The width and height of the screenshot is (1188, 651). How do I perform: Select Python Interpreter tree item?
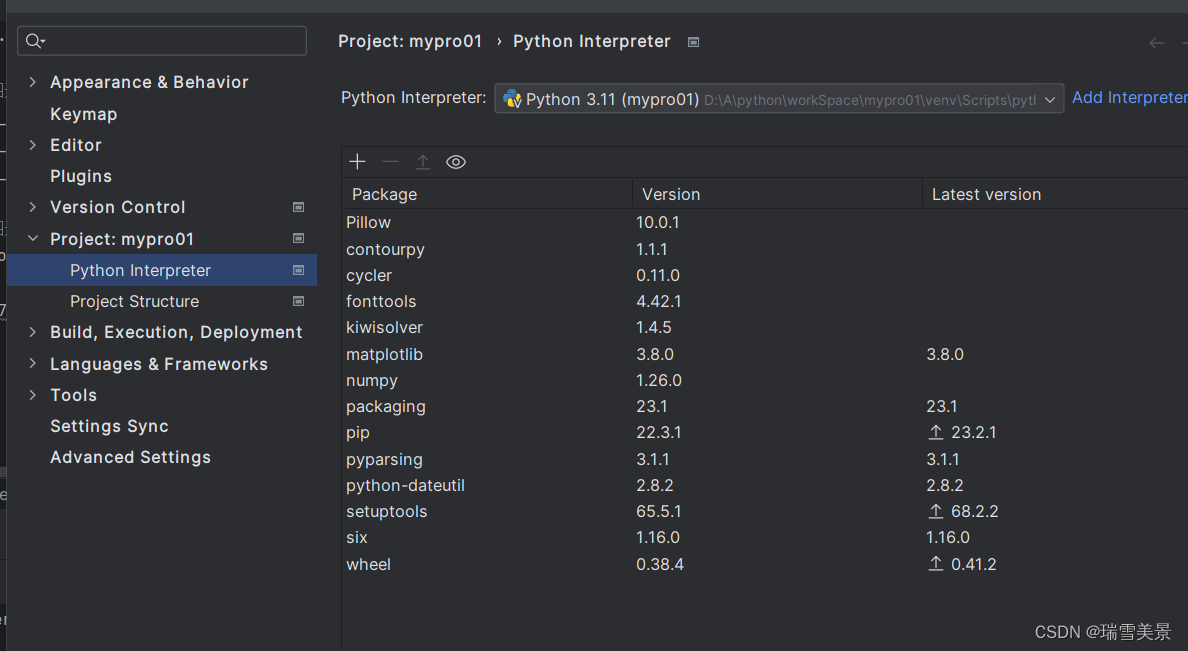162,270
